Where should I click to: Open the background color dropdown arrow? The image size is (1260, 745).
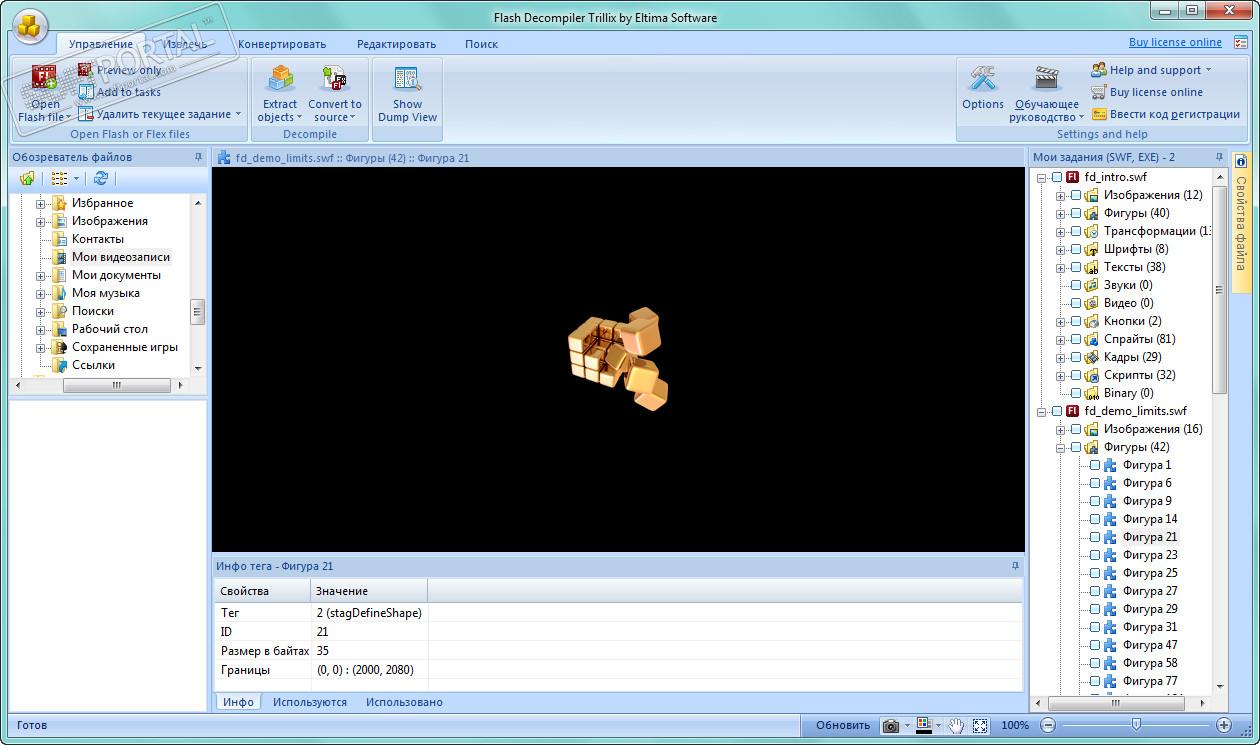point(937,725)
